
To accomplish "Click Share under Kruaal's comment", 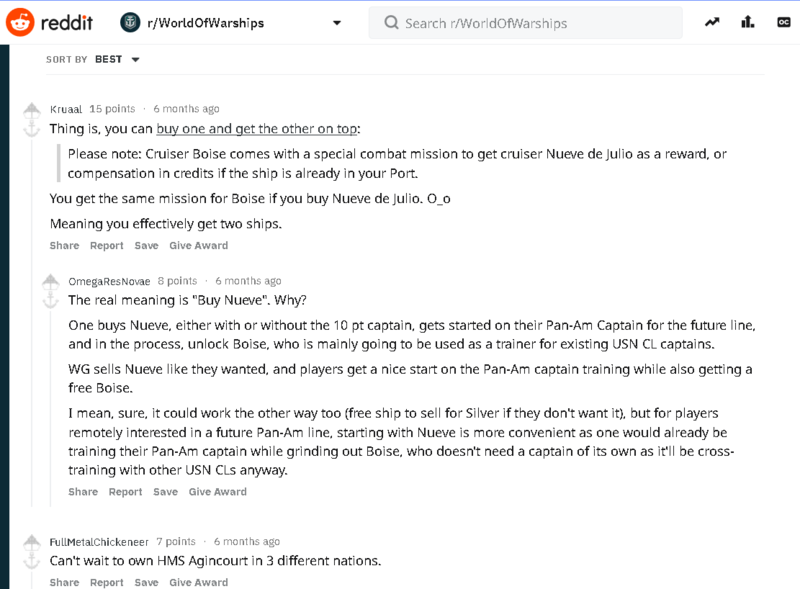I will pos(63,245).
